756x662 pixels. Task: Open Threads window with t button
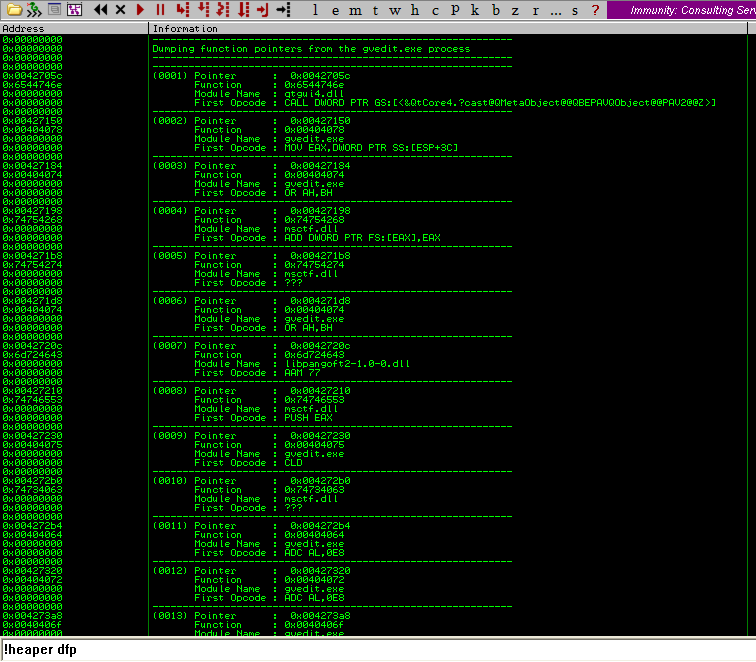pos(375,10)
